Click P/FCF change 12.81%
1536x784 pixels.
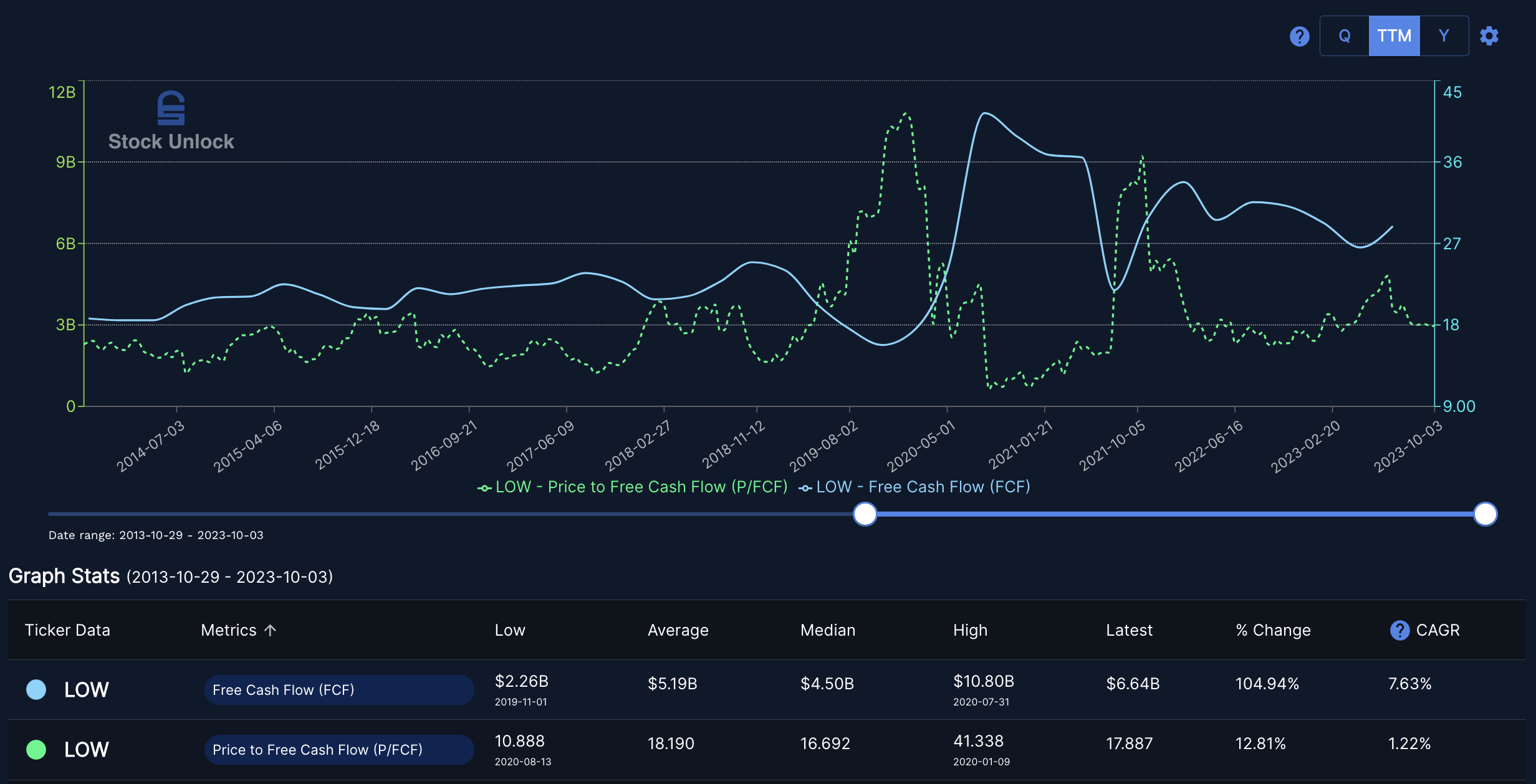[1260, 743]
